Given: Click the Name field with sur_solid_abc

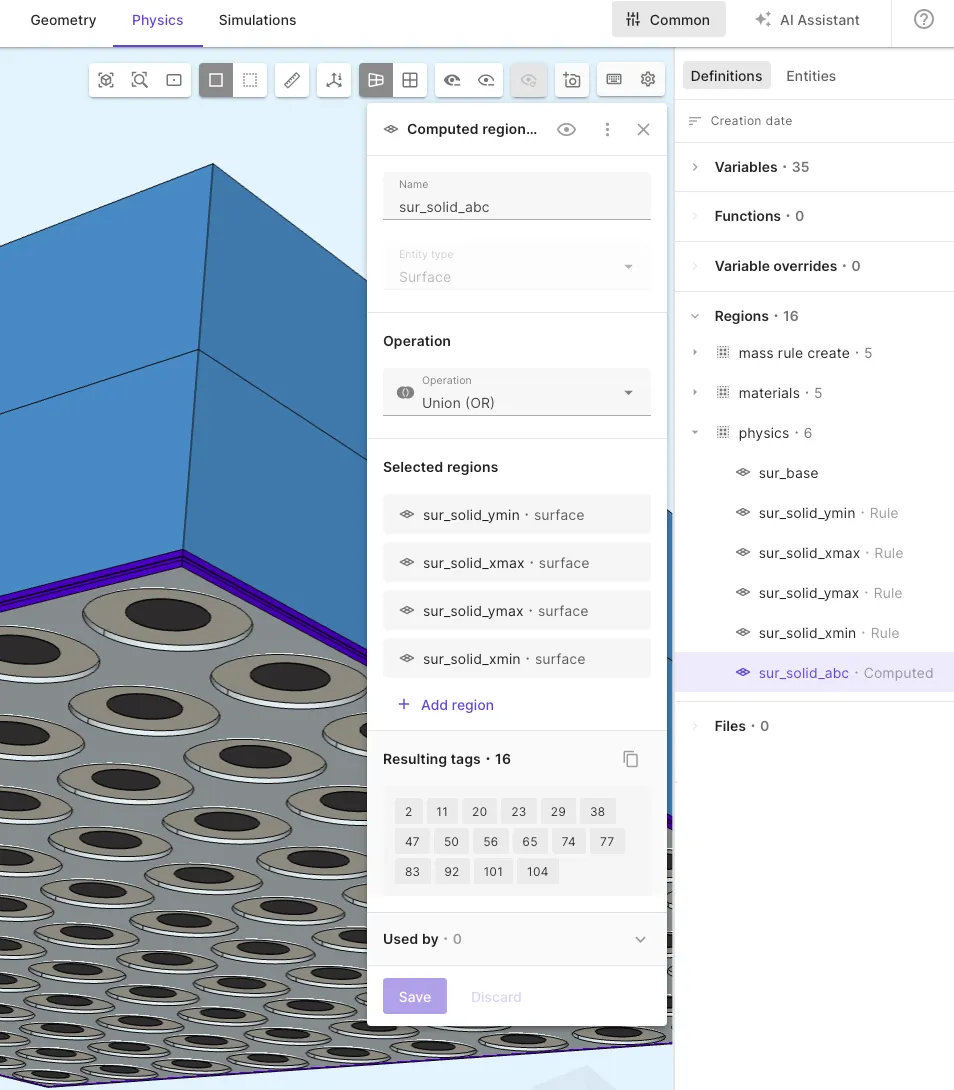Looking at the screenshot, I should [x=517, y=196].
